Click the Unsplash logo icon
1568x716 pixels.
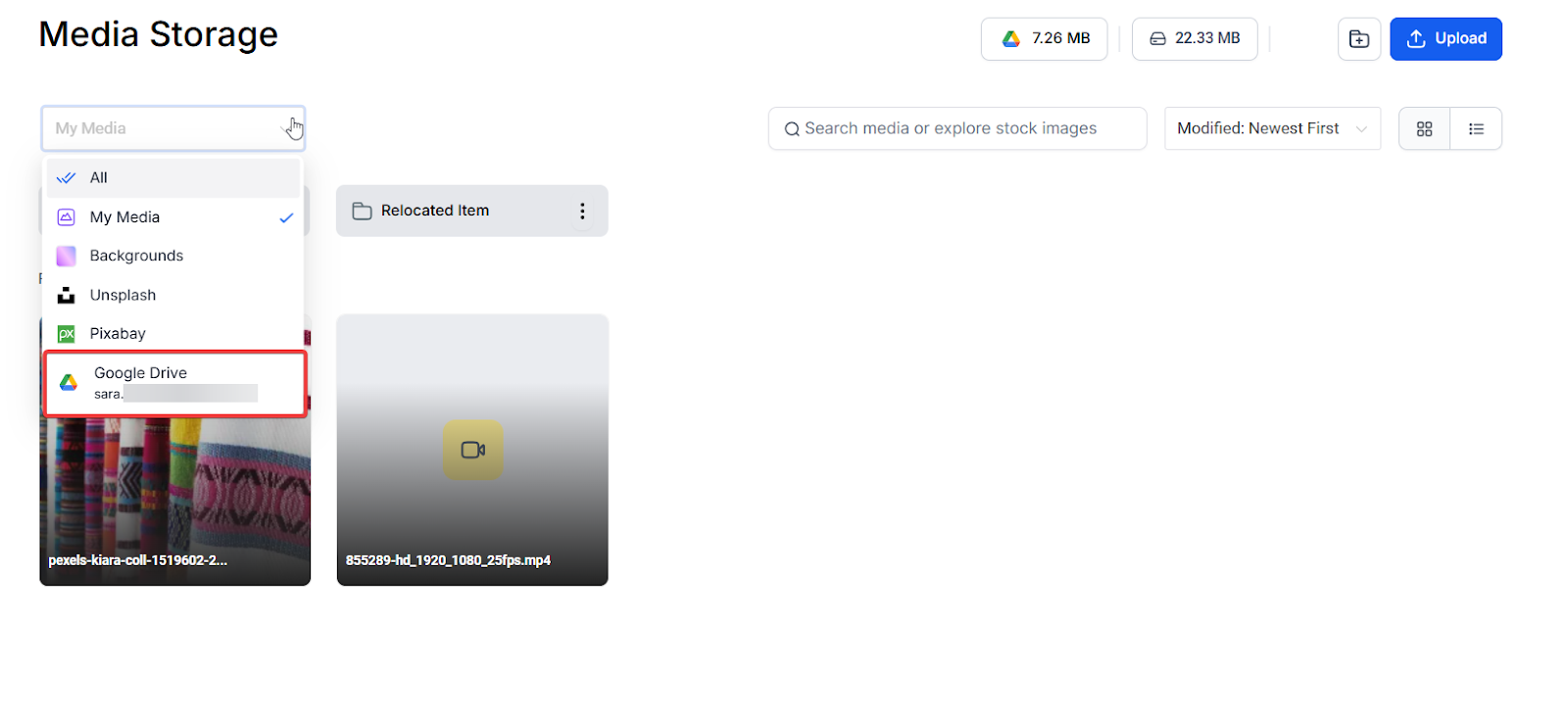click(67, 295)
